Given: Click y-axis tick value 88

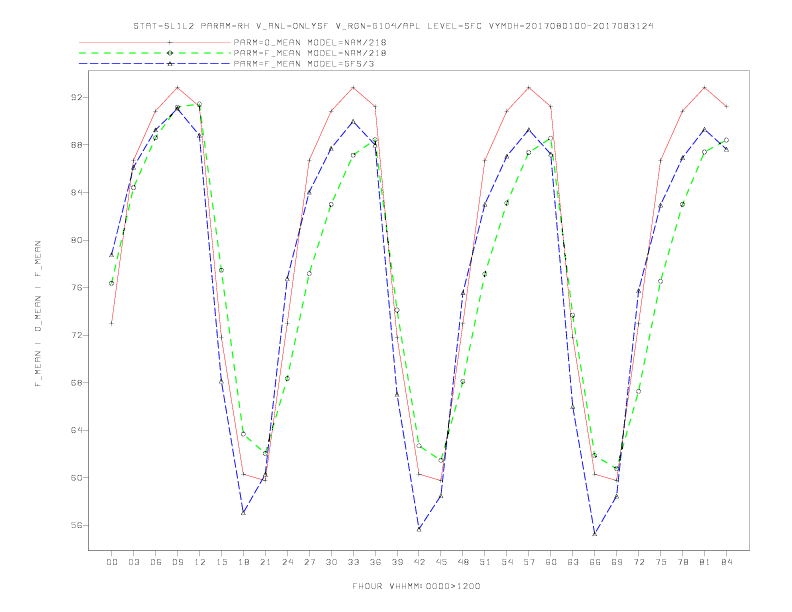Looking at the screenshot, I should click(x=76, y=145).
